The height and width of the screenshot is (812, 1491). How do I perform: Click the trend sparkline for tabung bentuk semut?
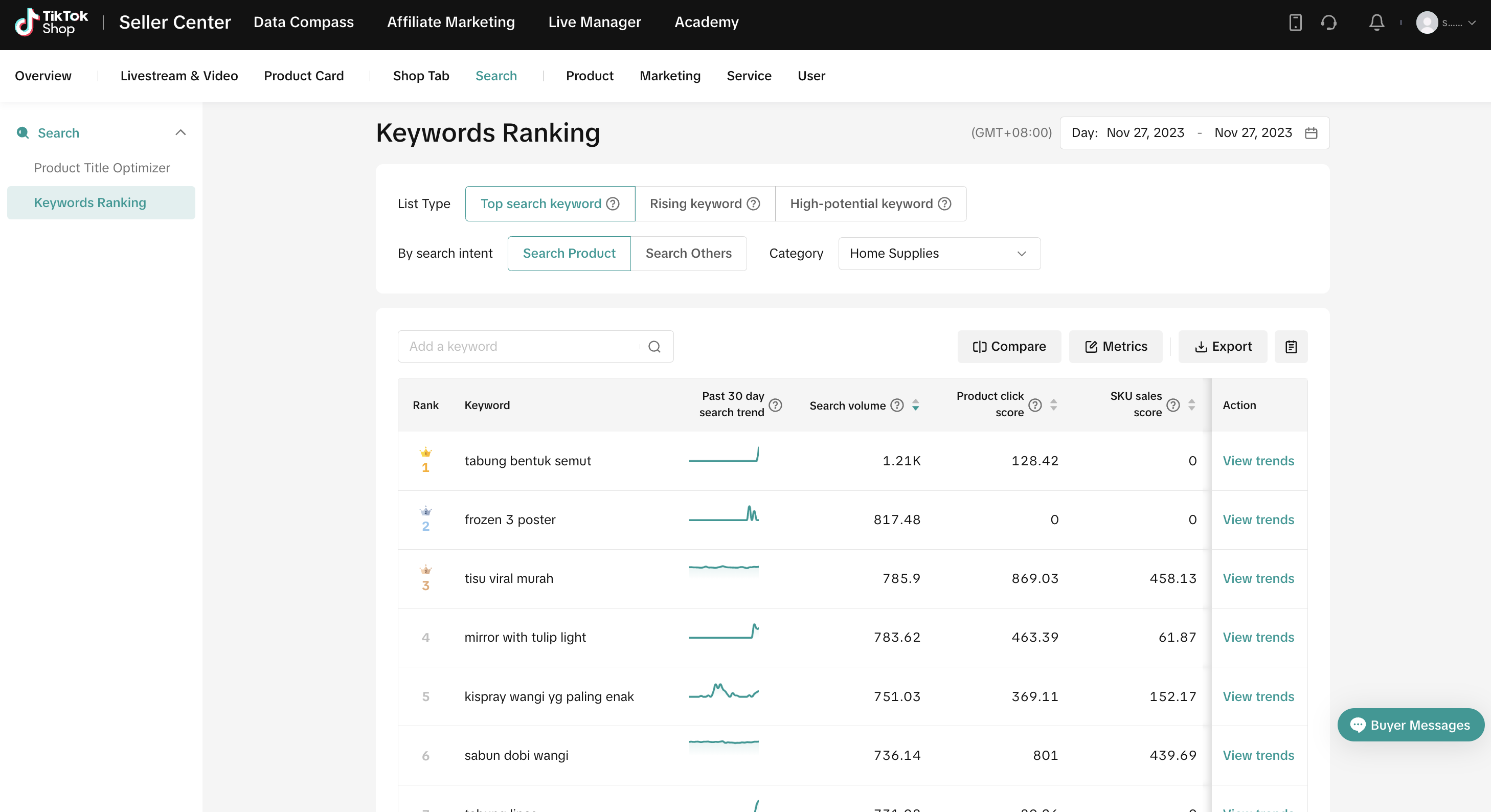pos(724,455)
